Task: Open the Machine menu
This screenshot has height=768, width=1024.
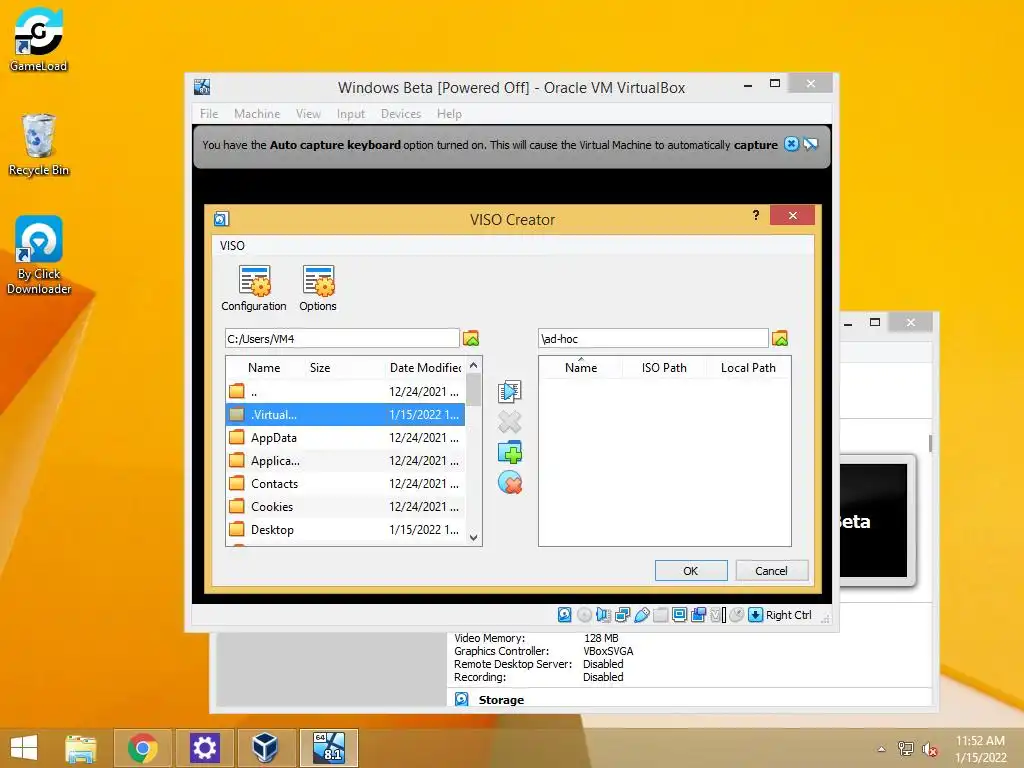Action: click(257, 114)
